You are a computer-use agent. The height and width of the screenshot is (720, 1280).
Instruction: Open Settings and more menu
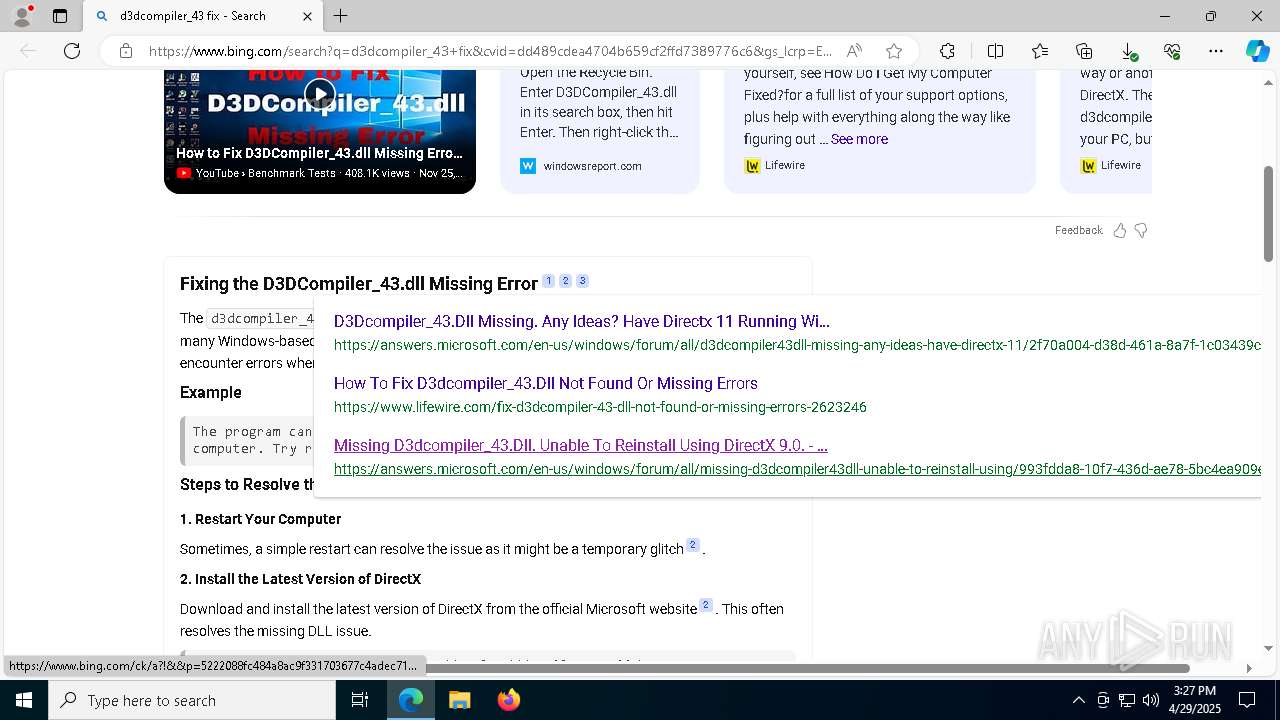click(x=1216, y=51)
